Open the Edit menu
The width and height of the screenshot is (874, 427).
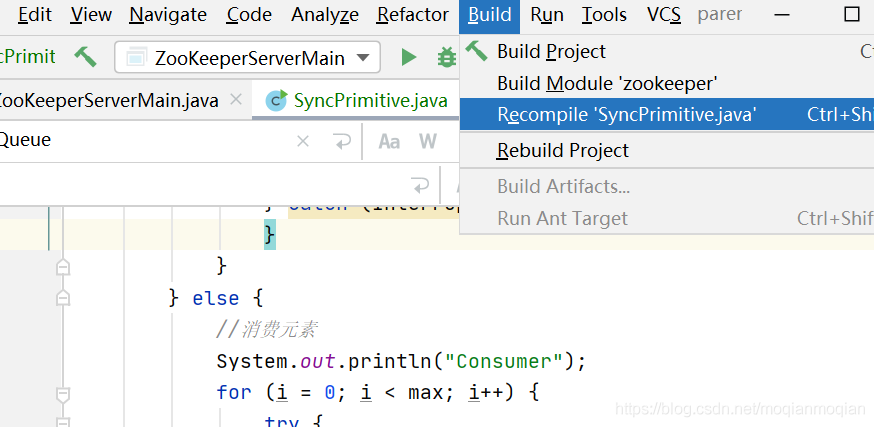pos(34,14)
